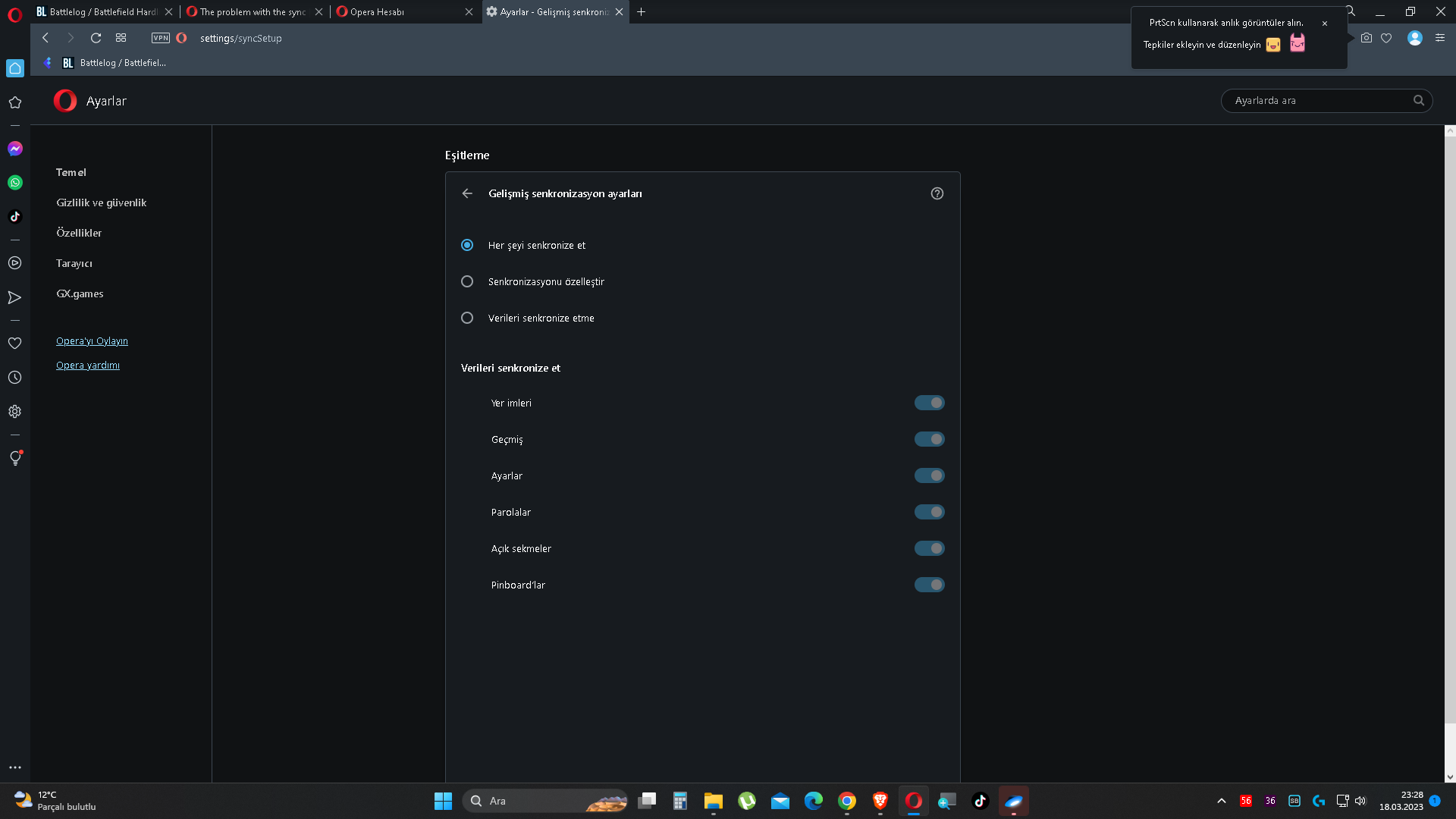The image size is (1456, 819).
Task: Open Tarayıcı settings section
Action: tap(74, 263)
